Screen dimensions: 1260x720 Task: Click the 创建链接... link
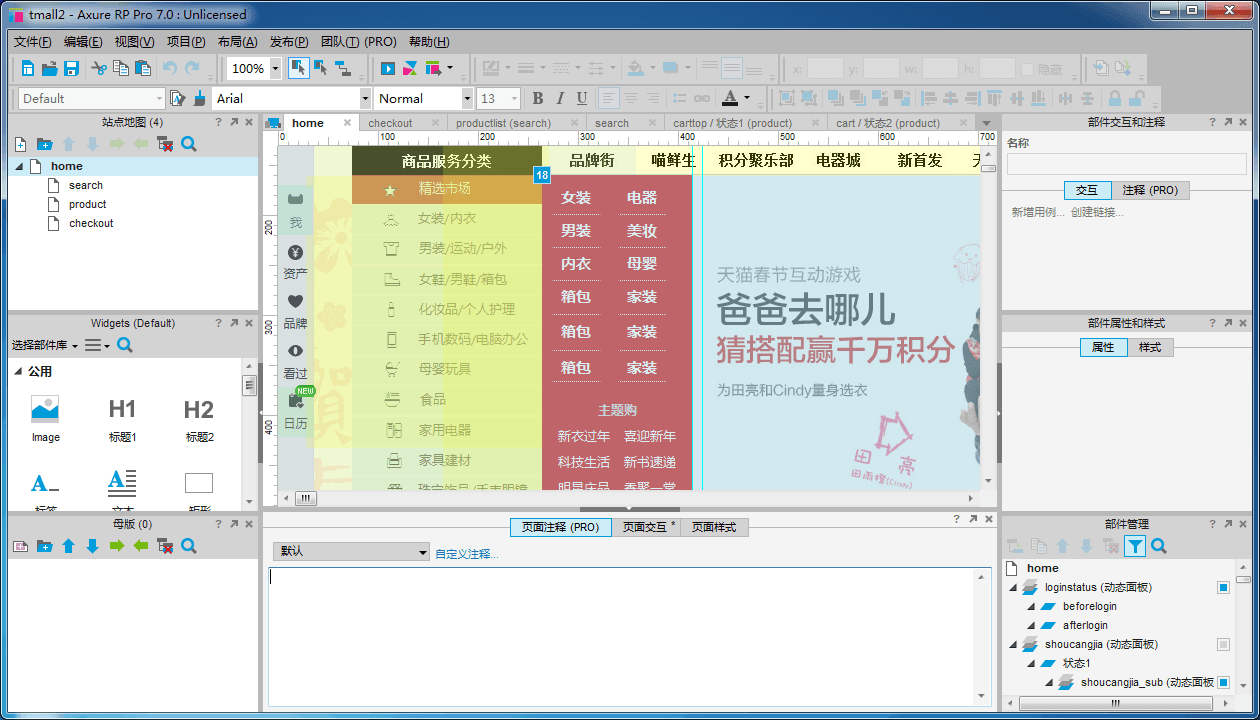tap(1097, 212)
